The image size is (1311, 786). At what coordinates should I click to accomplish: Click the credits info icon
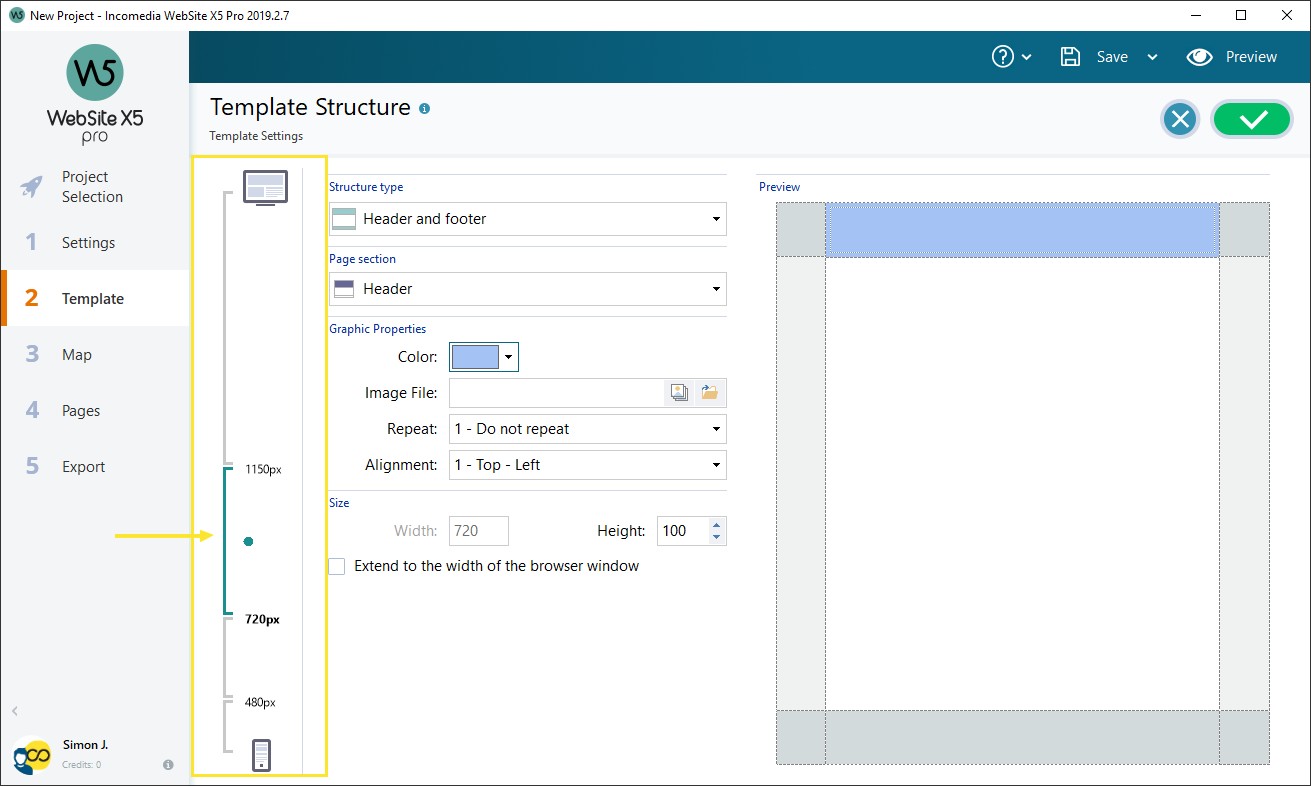(168, 765)
